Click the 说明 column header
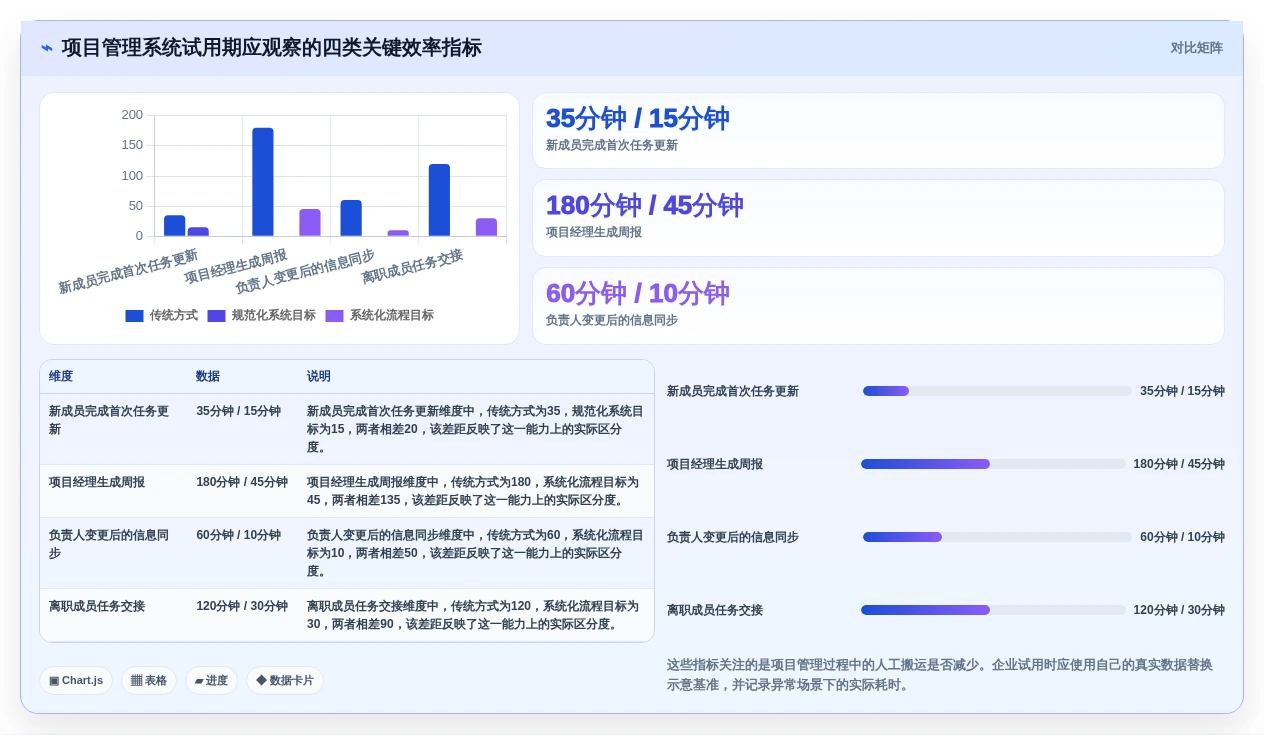This screenshot has height=735, width=1264. click(x=319, y=377)
